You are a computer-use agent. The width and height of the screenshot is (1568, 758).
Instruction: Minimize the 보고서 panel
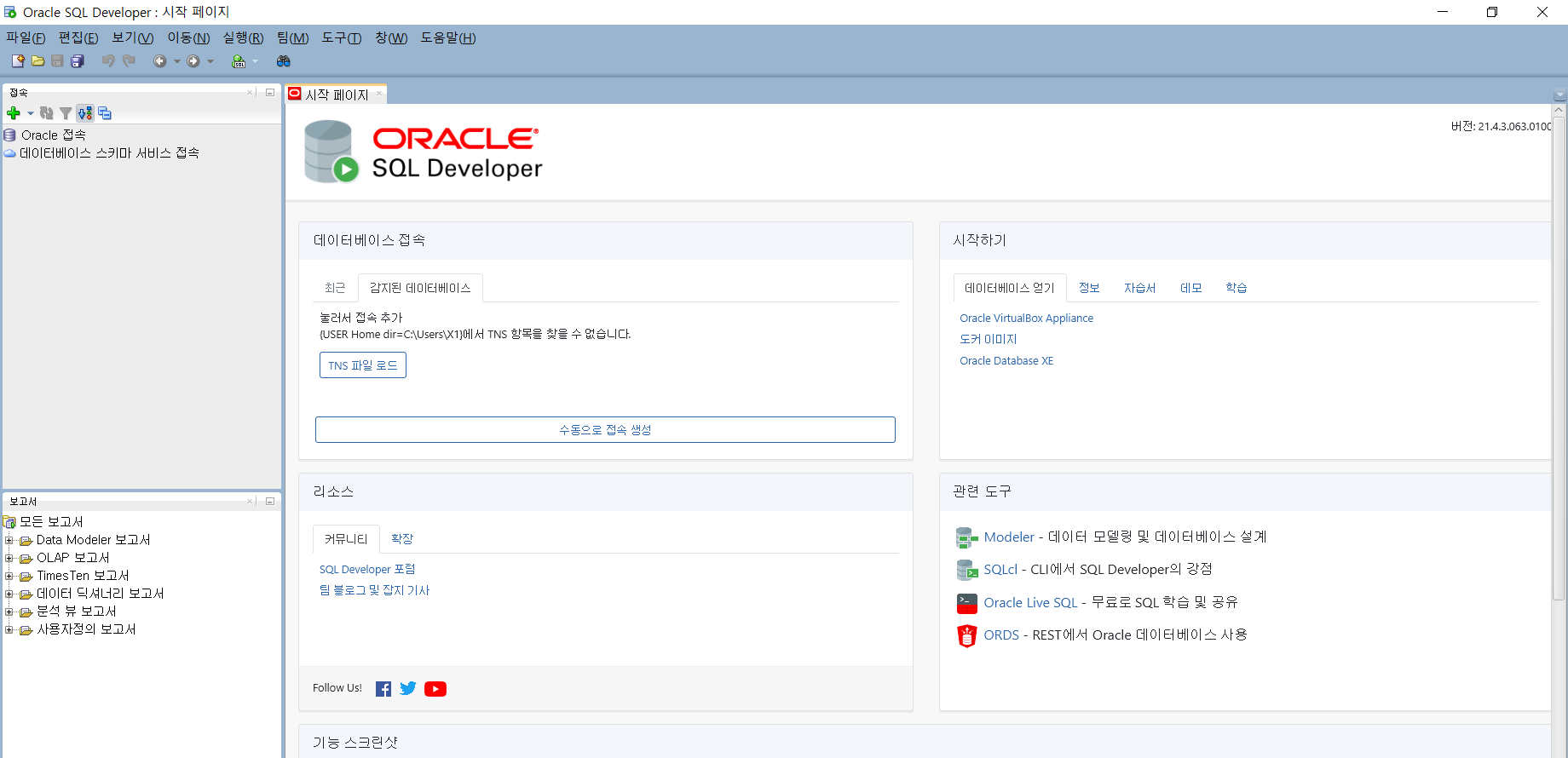point(270,501)
